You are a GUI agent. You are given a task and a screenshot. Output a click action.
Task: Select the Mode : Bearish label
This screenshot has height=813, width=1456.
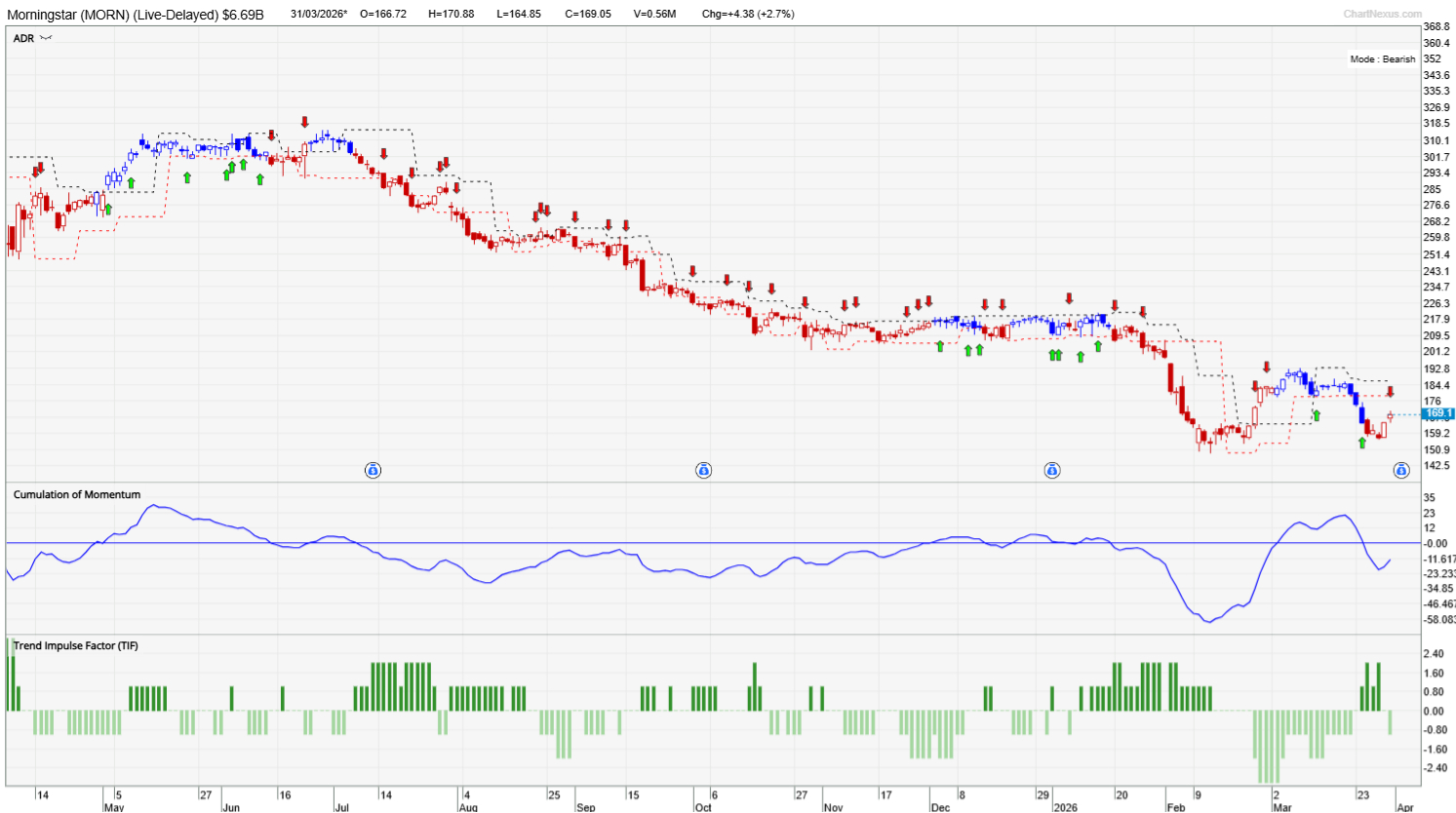coord(1382,59)
